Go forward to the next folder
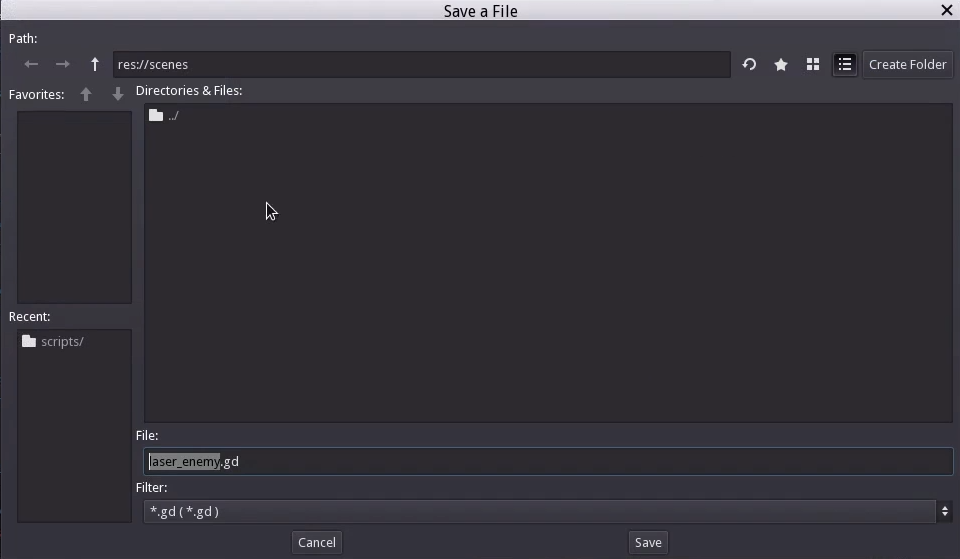The width and height of the screenshot is (960, 559). 62,64
